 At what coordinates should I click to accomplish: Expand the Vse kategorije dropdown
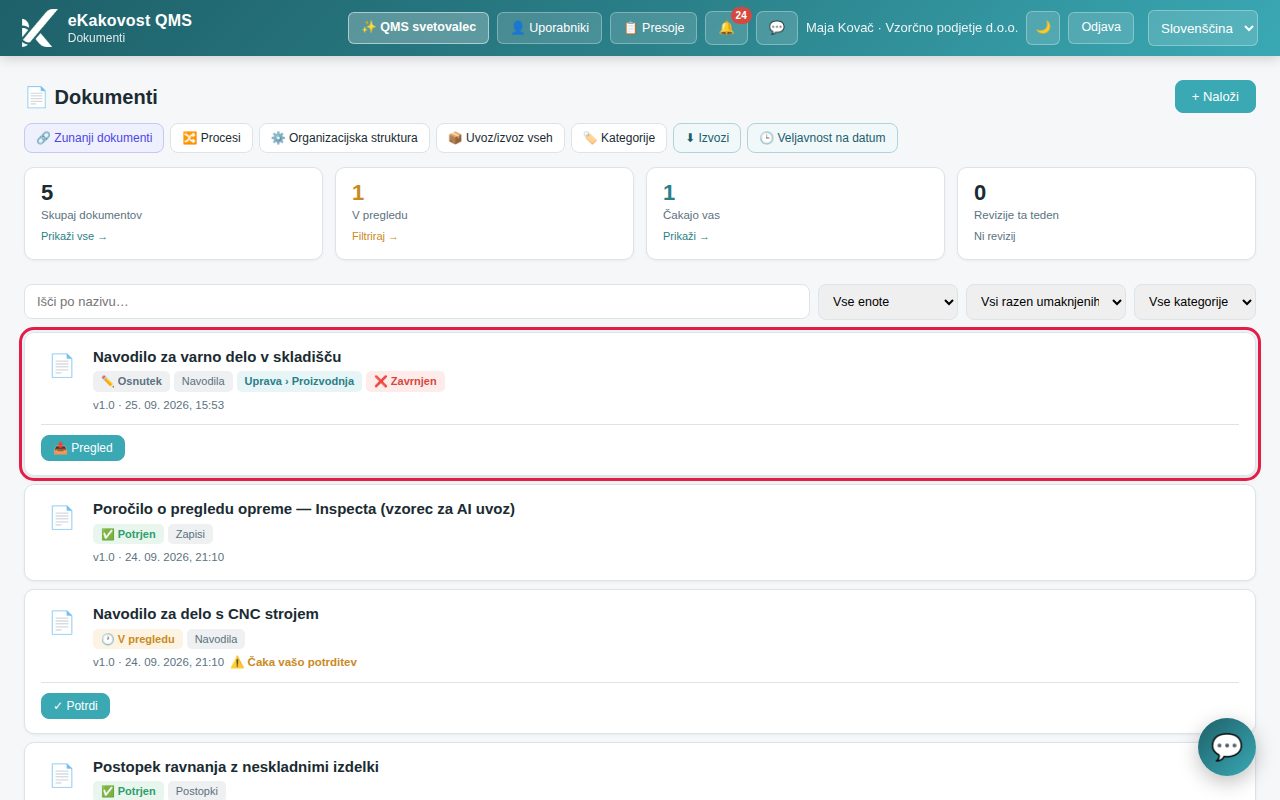click(1195, 302)
